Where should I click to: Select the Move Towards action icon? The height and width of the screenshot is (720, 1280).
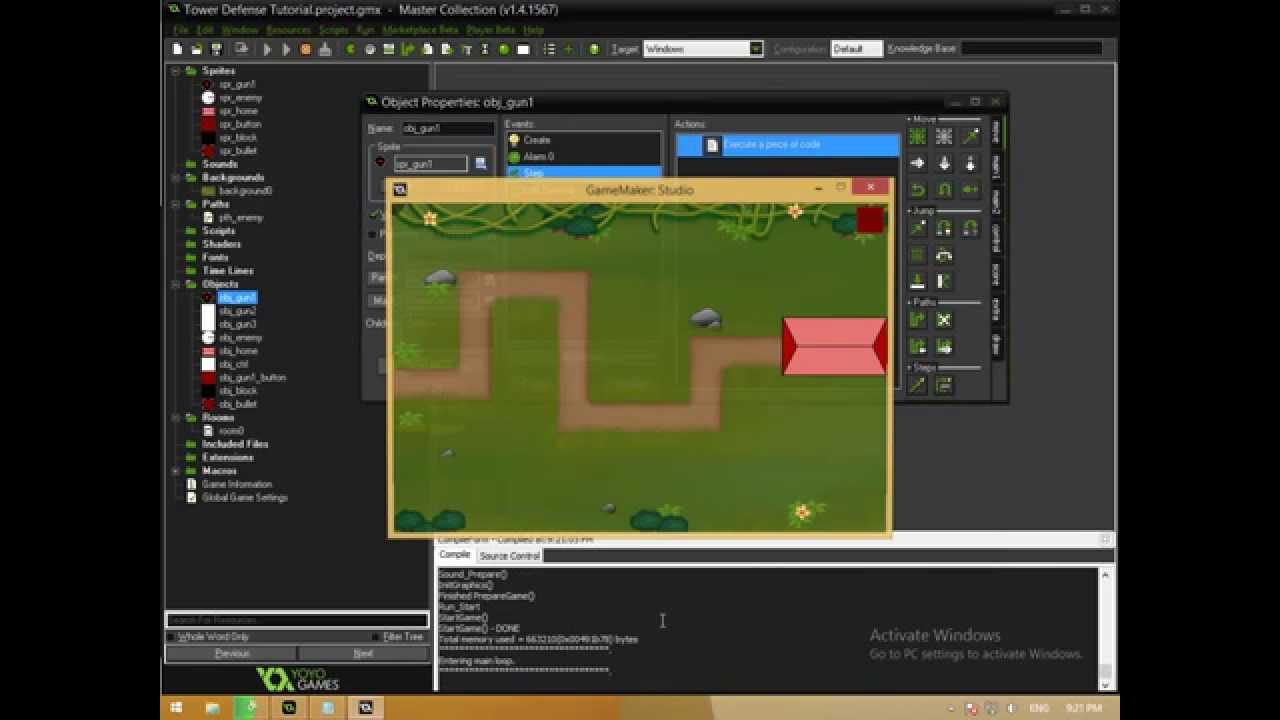(x=970, y=137)
